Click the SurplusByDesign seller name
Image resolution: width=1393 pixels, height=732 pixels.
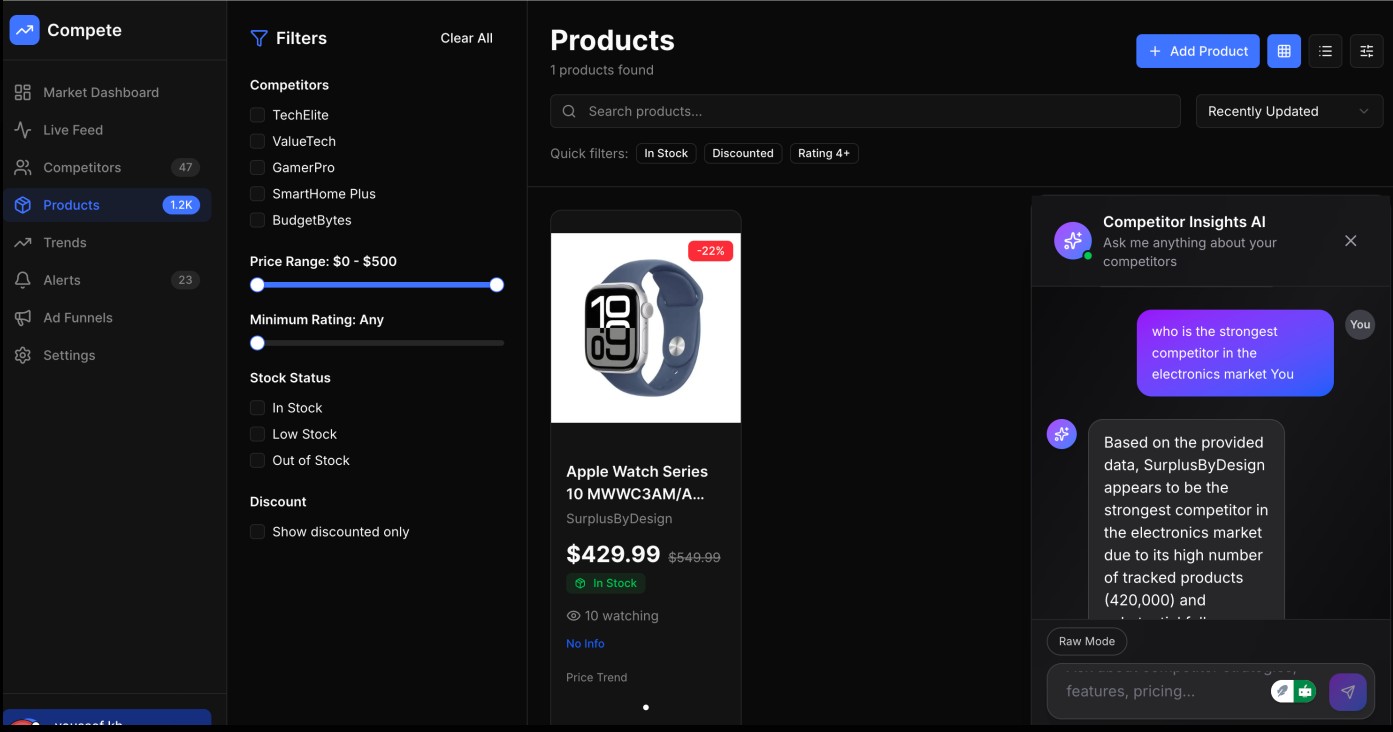(x=619, y=519)
